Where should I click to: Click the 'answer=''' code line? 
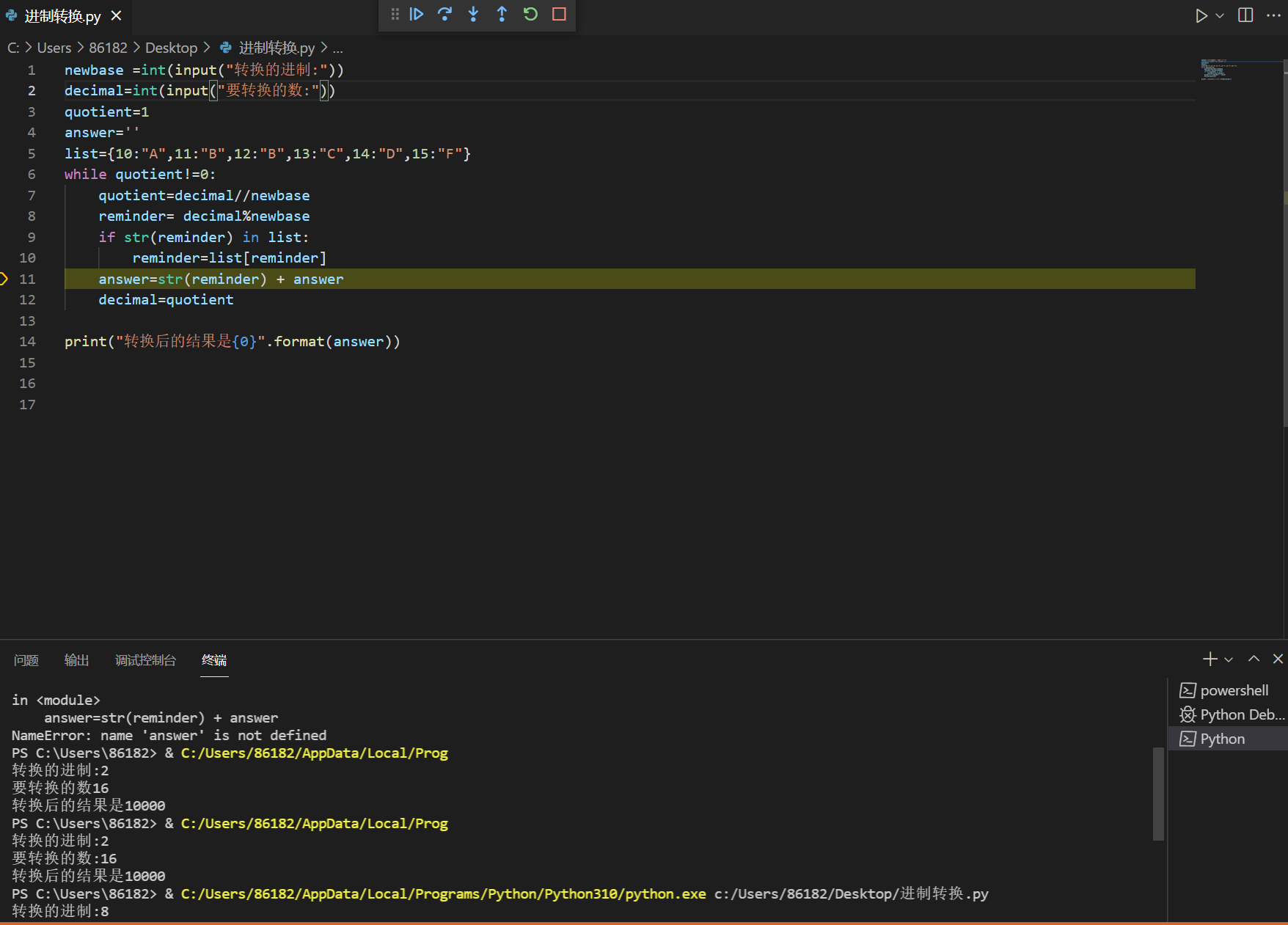point(102,133)
